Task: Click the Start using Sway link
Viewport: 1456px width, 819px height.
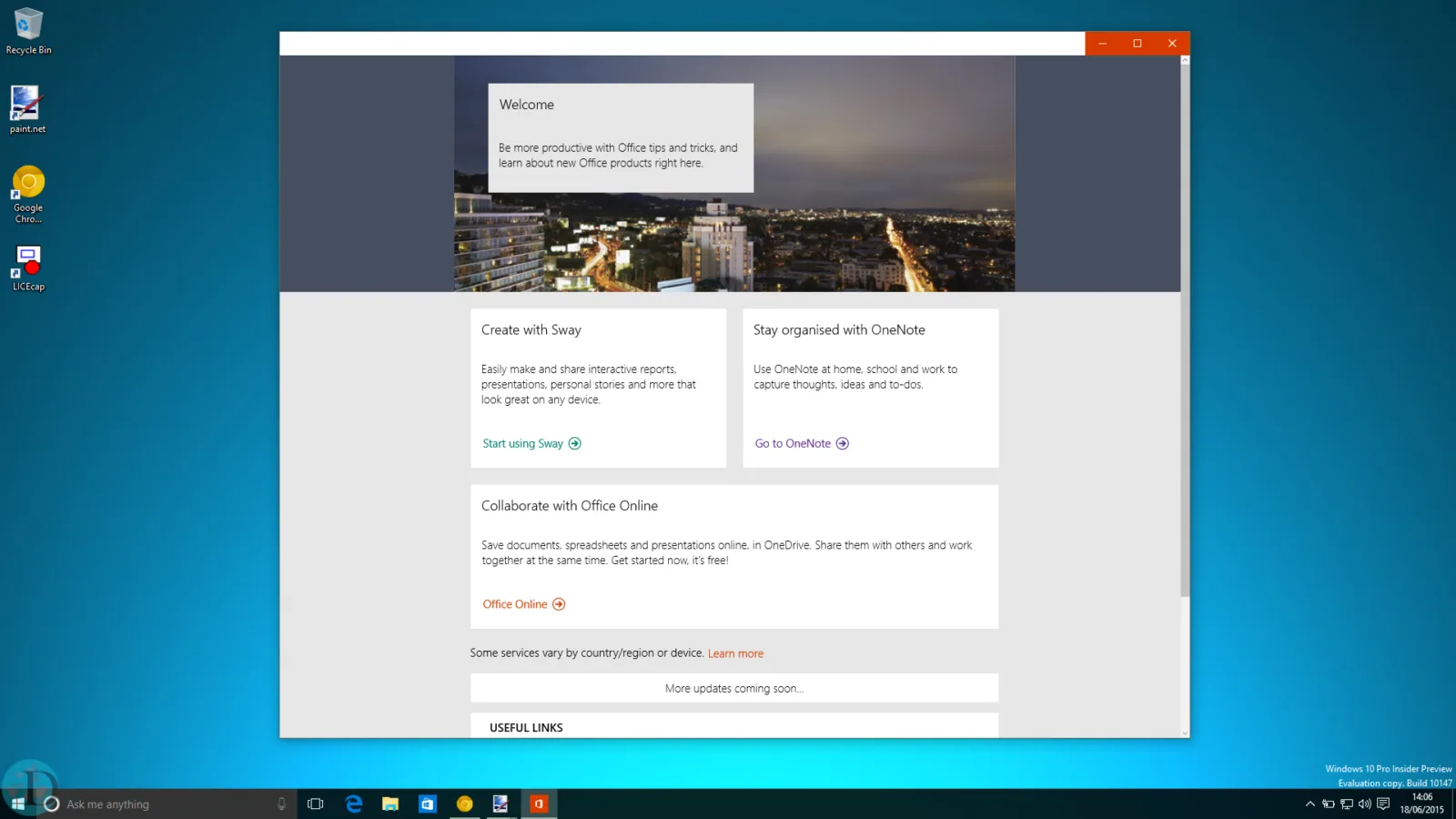Action: (x=523, y=444)
